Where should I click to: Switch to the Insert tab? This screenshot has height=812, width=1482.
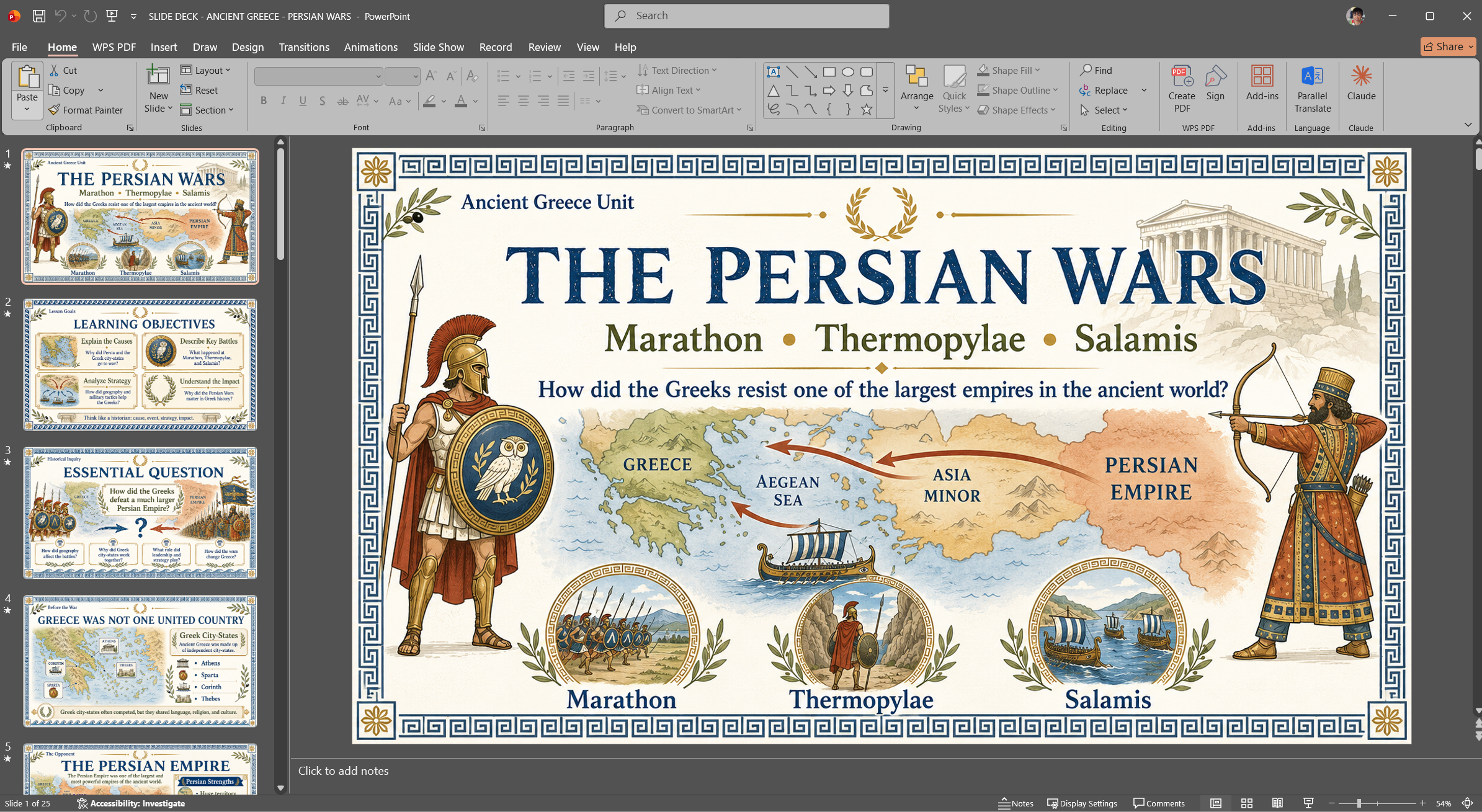(164, 47)
